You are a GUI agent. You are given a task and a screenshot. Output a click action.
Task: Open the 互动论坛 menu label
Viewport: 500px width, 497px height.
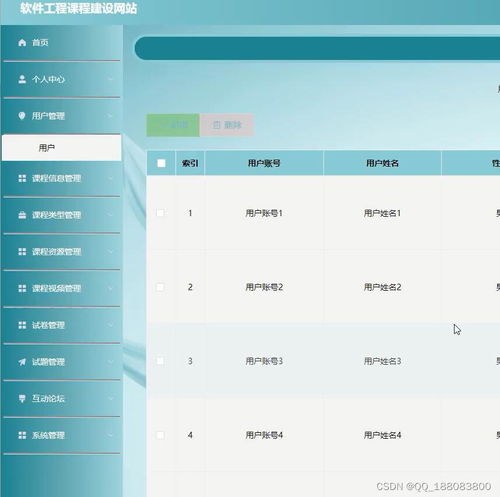pyautogui.click(x=48, y=398)
